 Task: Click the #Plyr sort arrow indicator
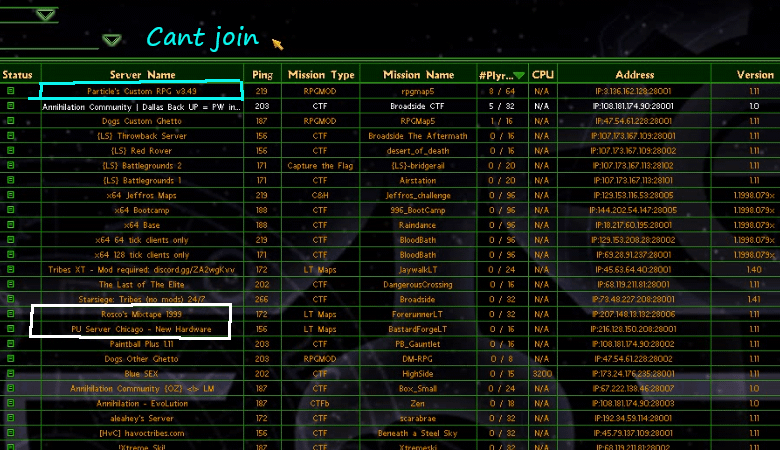click(519, 76)
